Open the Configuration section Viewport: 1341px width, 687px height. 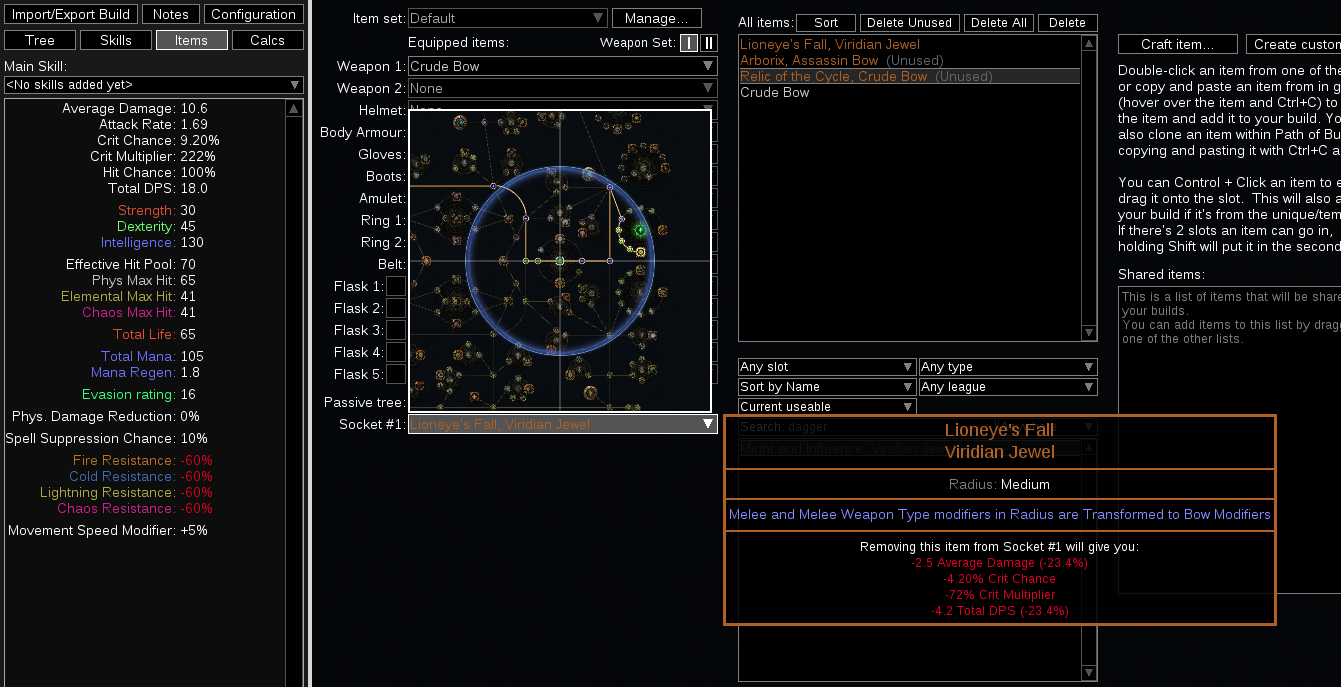(253, 14)
